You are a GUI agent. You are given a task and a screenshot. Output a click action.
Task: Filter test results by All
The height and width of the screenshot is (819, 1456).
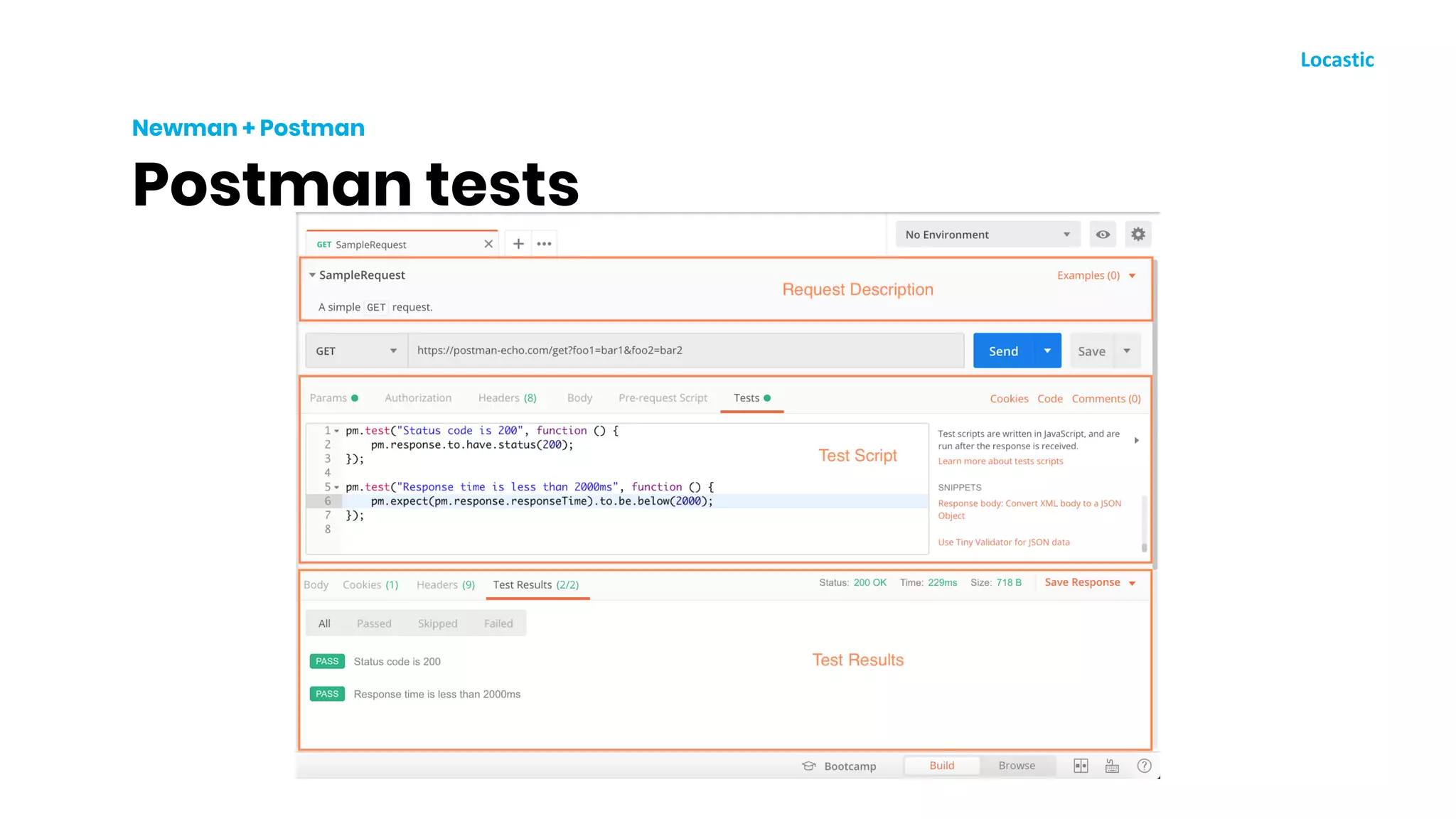click(324, 623)
